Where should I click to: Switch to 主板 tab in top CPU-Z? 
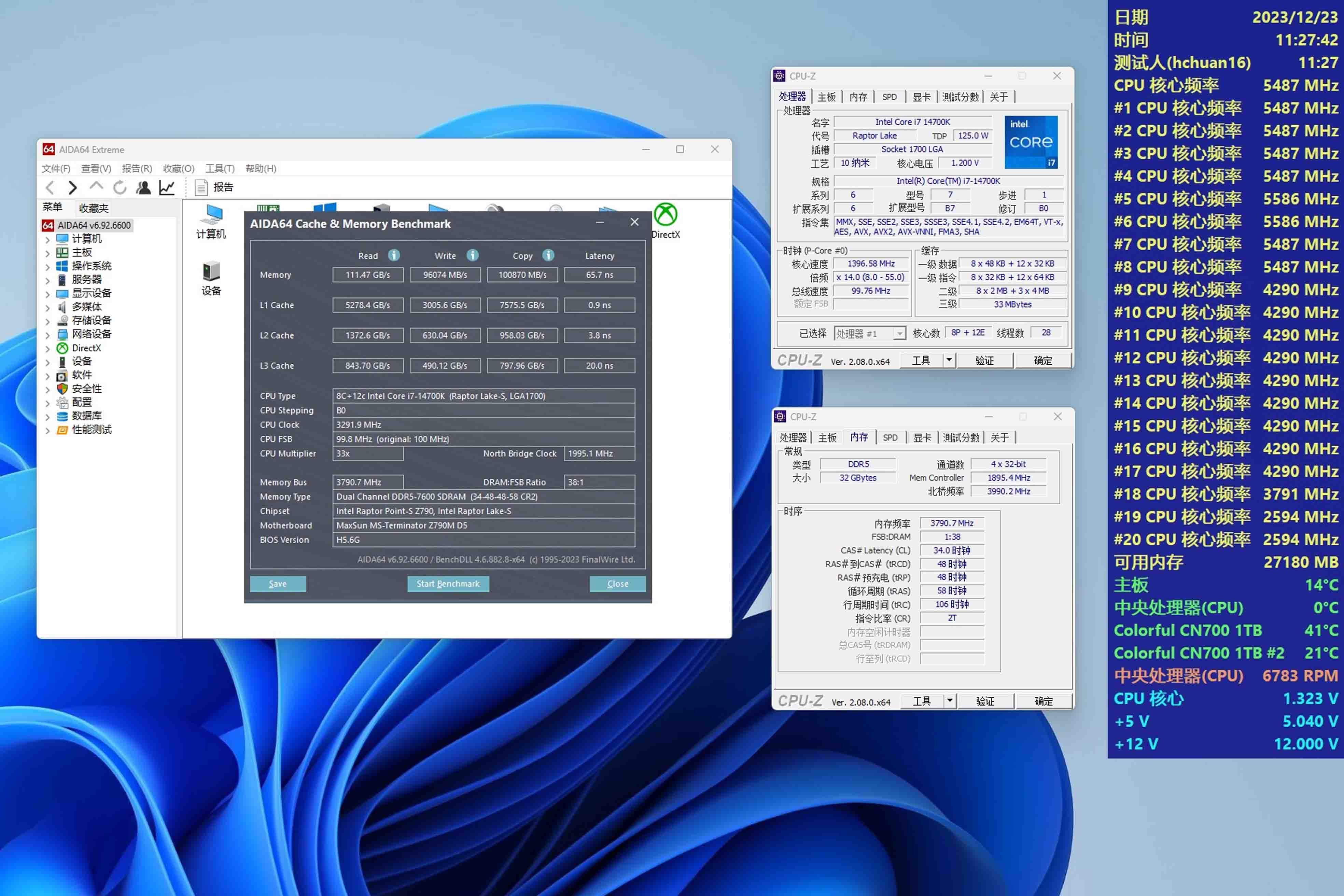[826, 97]
